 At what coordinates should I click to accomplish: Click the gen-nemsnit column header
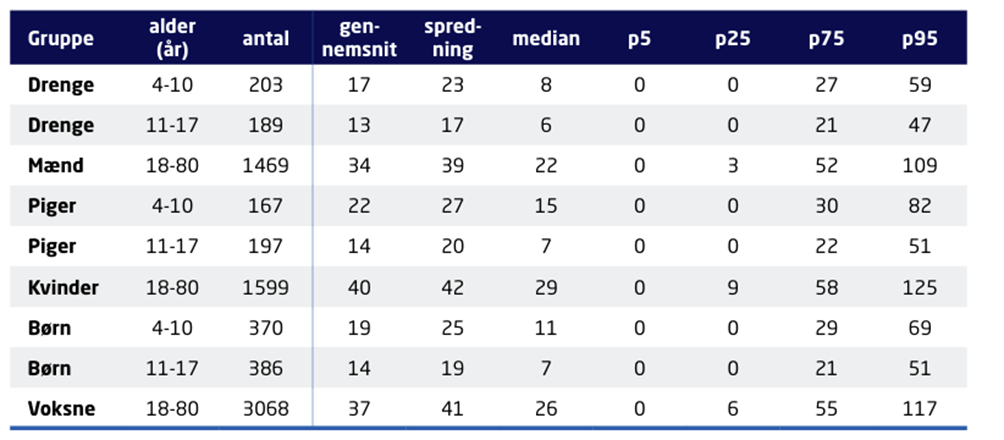pyautogui.click(x=359, y=38)
